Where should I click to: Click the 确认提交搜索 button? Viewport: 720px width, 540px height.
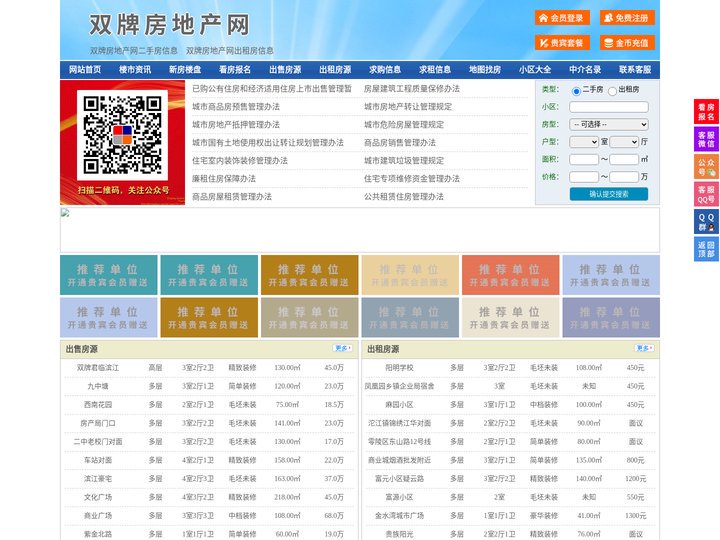609,194
